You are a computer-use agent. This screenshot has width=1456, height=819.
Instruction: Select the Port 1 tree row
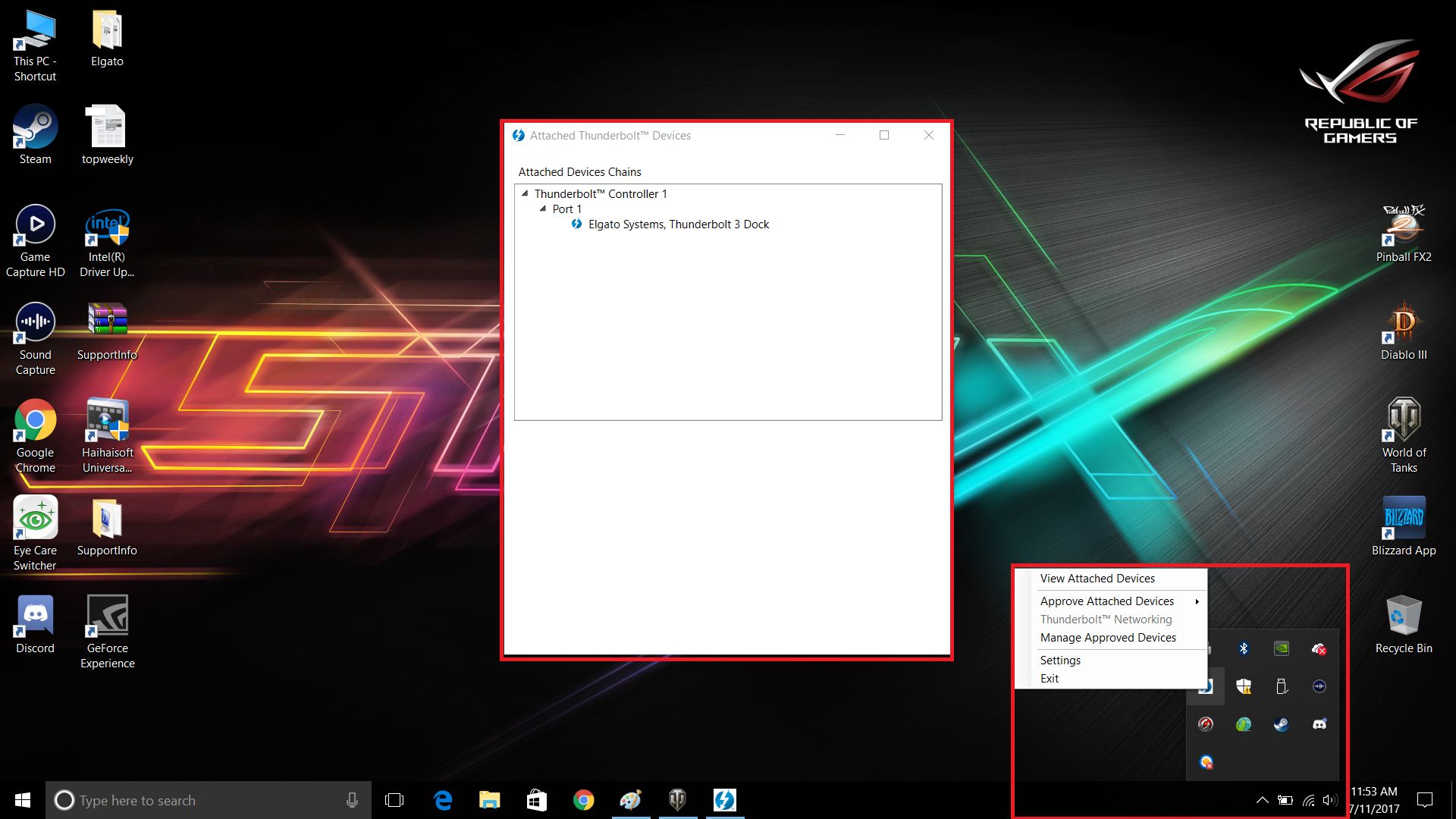tap(567, 209)
